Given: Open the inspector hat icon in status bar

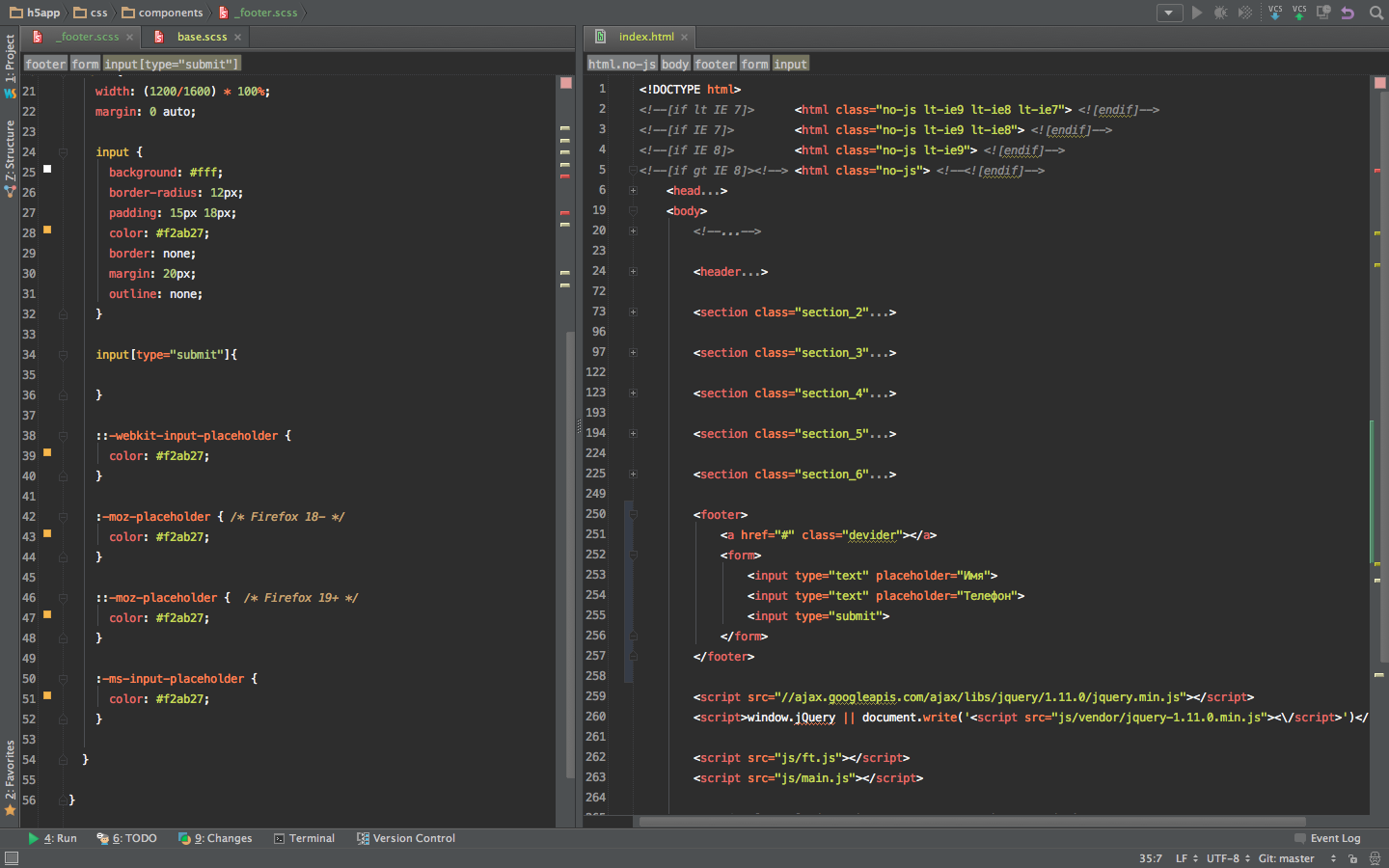Looking at the screenshot, I should 1375,858.
